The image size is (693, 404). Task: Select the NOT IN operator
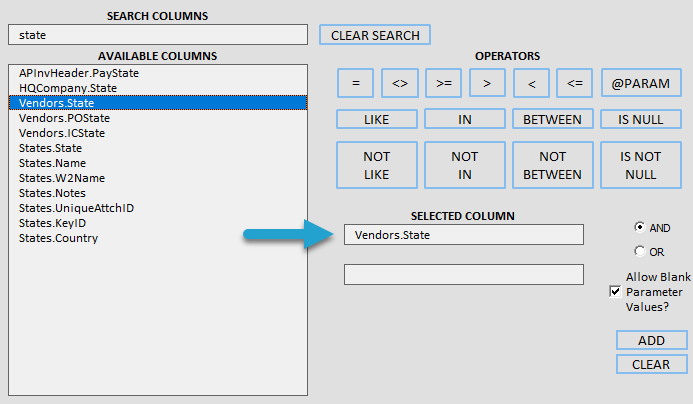465,165
